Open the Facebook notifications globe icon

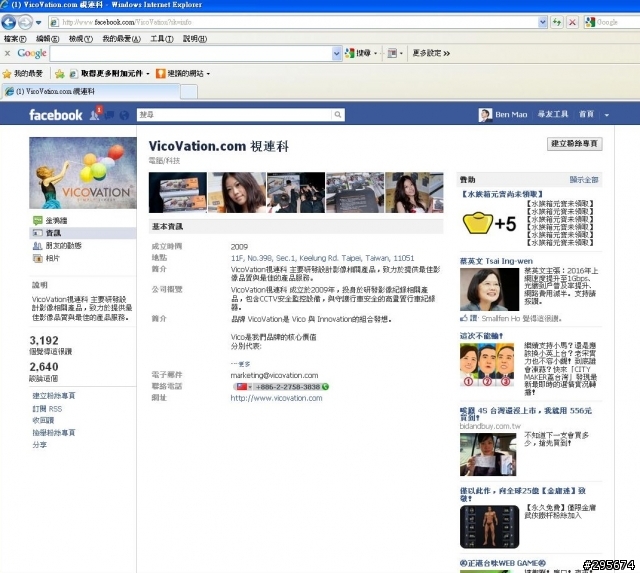124,115
